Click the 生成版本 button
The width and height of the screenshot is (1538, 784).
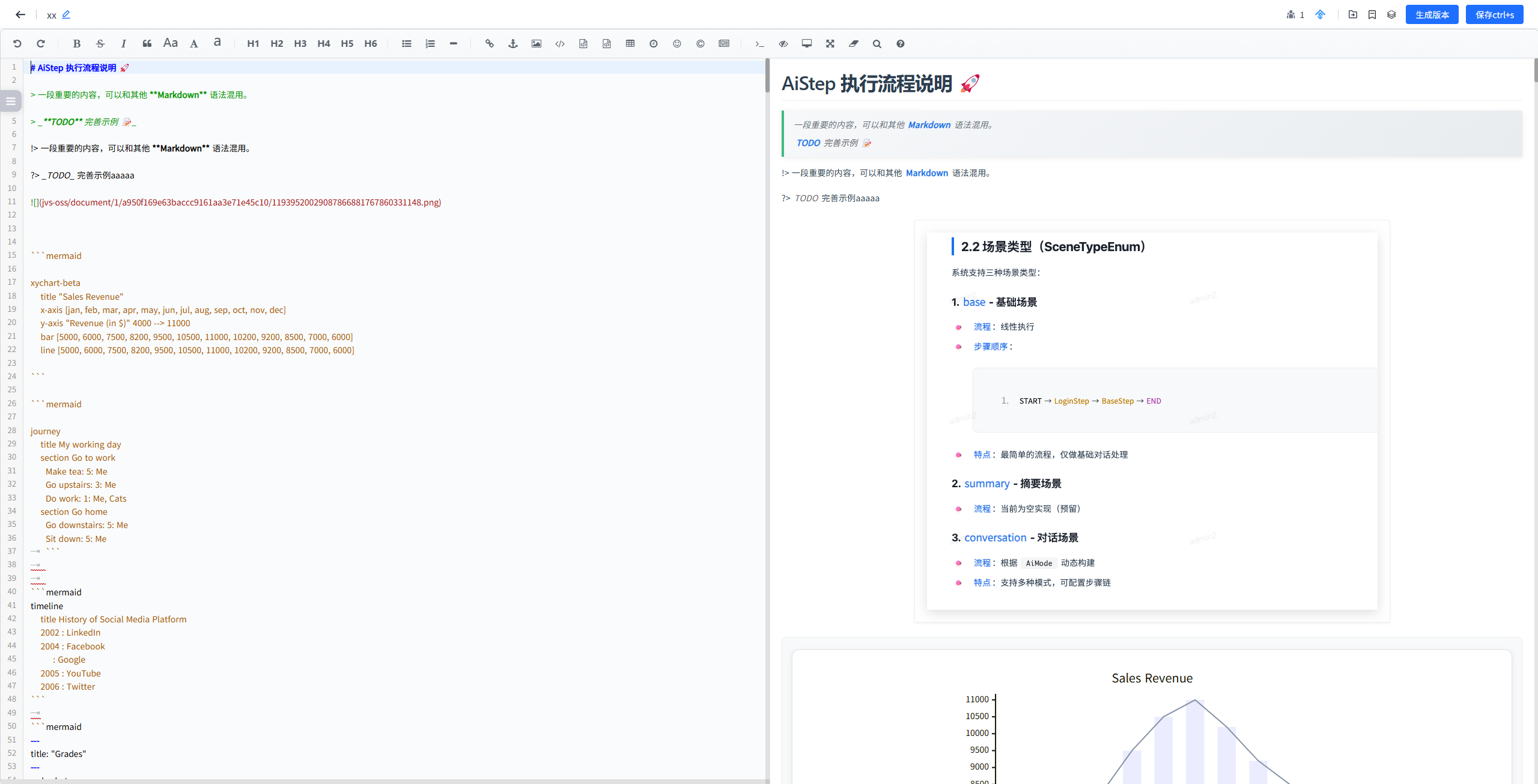pyautogui.click(x=1432, y=14)
